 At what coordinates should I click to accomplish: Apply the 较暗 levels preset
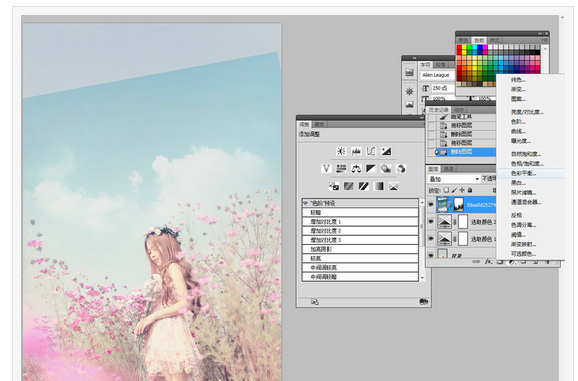[360, 212]
